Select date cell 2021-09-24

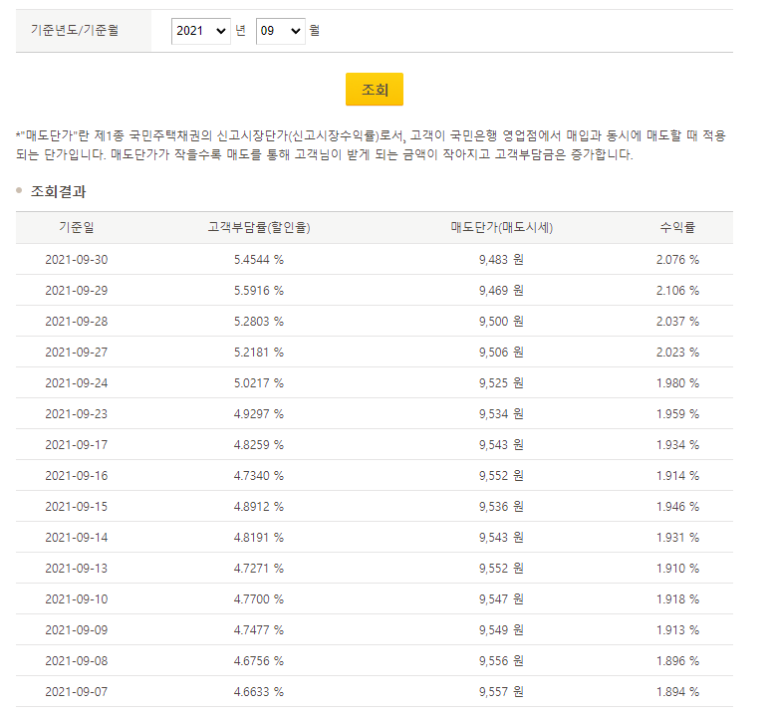[76, 383]
